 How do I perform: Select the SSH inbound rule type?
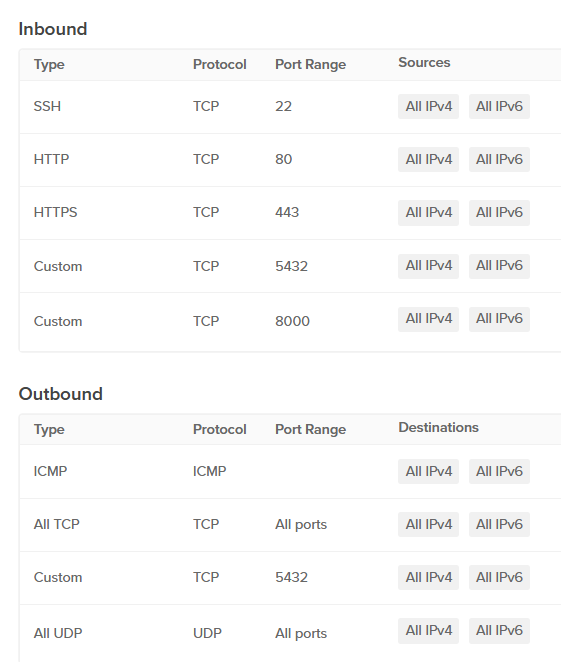[47, 106]
